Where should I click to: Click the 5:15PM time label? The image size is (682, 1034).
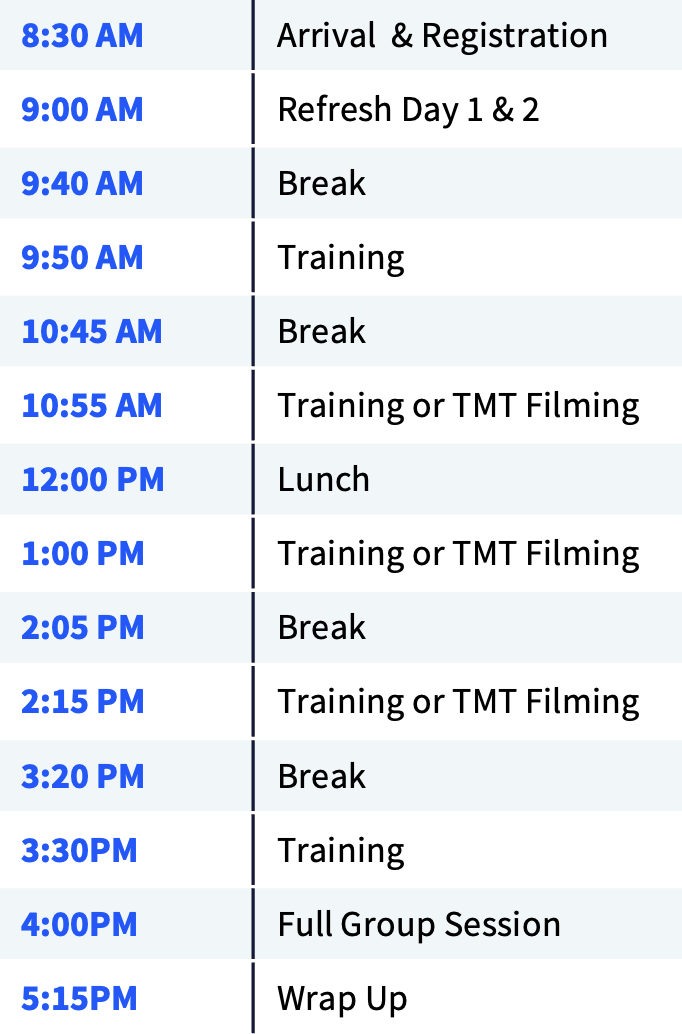click(x=79, y=999)
